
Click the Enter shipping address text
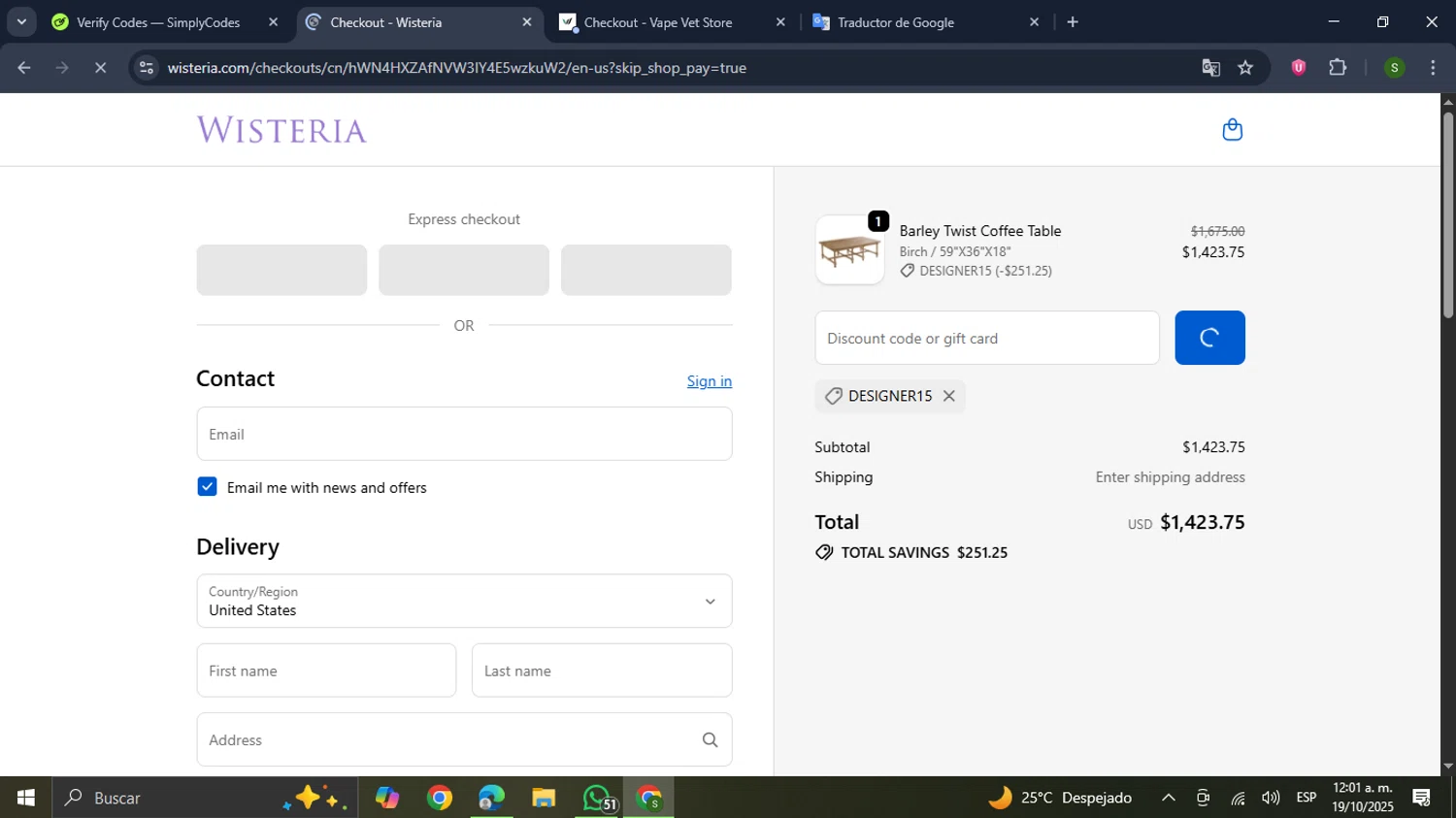pos(1171,476)
